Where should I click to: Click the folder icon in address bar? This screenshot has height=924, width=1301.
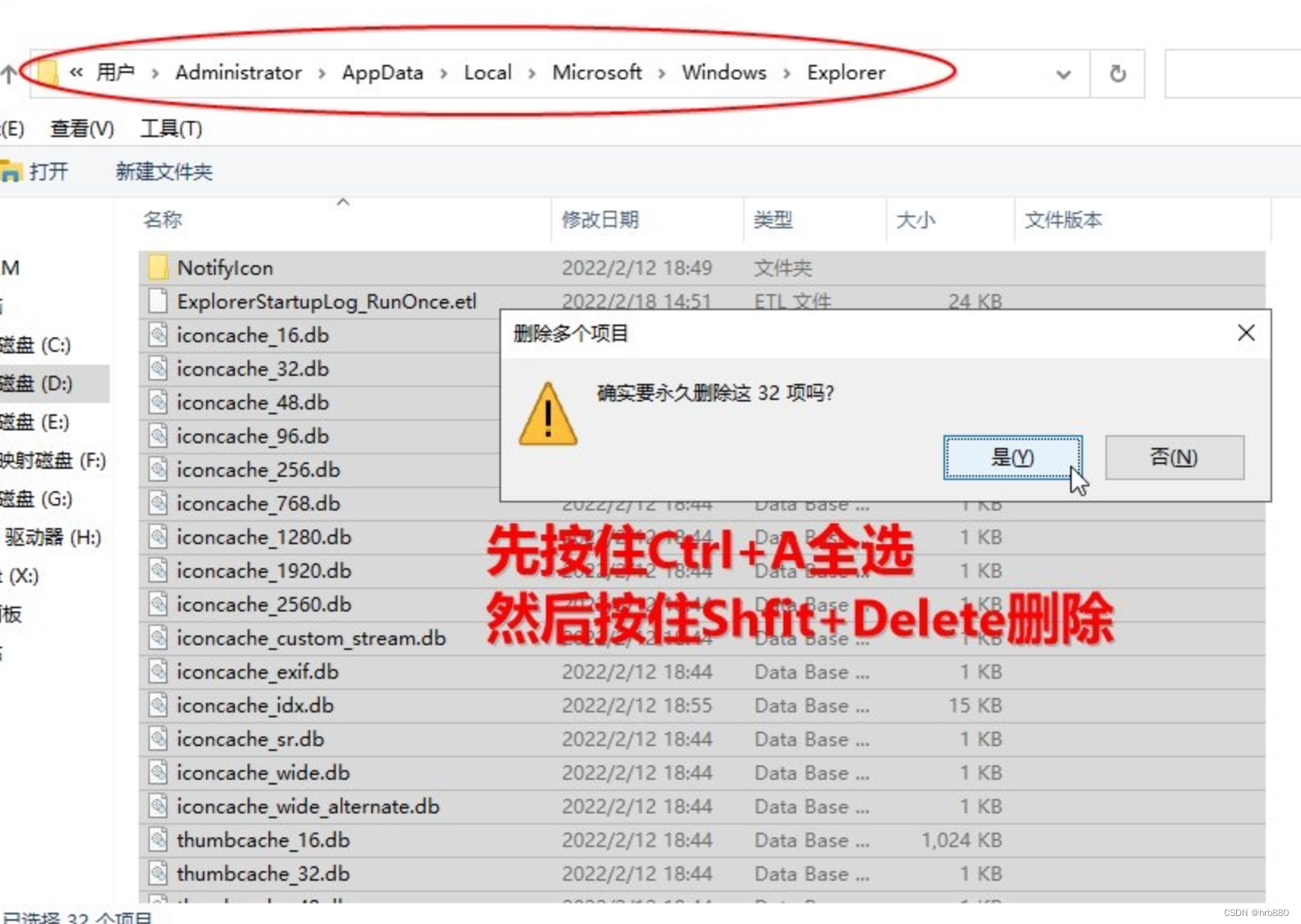(x=48, y=73)
